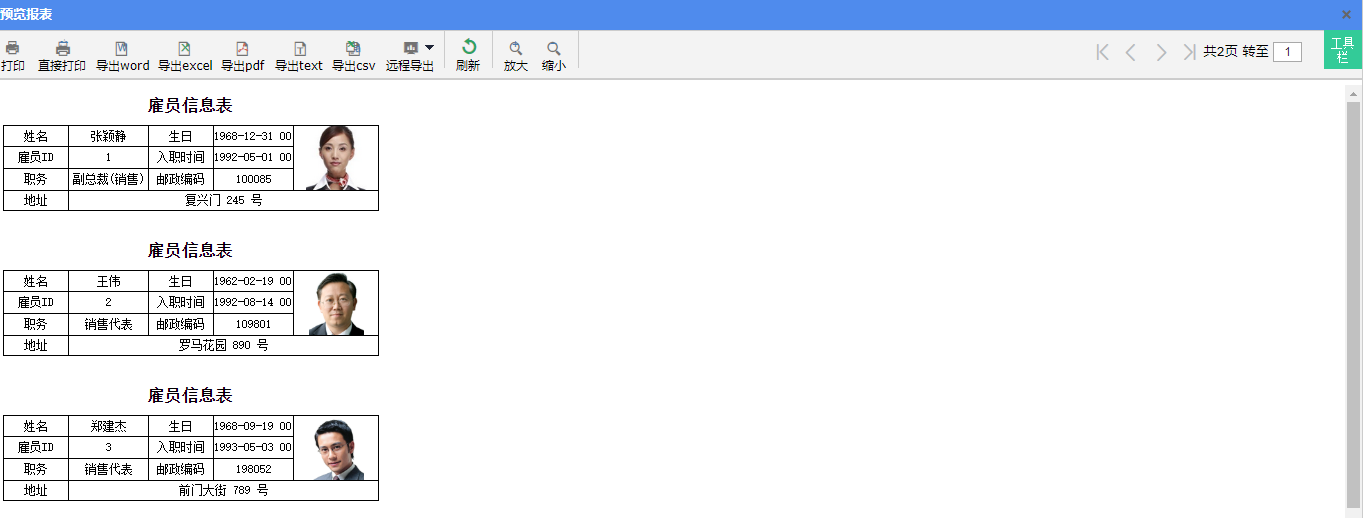Click the photo of employee 王伟
Image resolution: width=1363 pixels, height=518 pixels.
click(336, 304)
